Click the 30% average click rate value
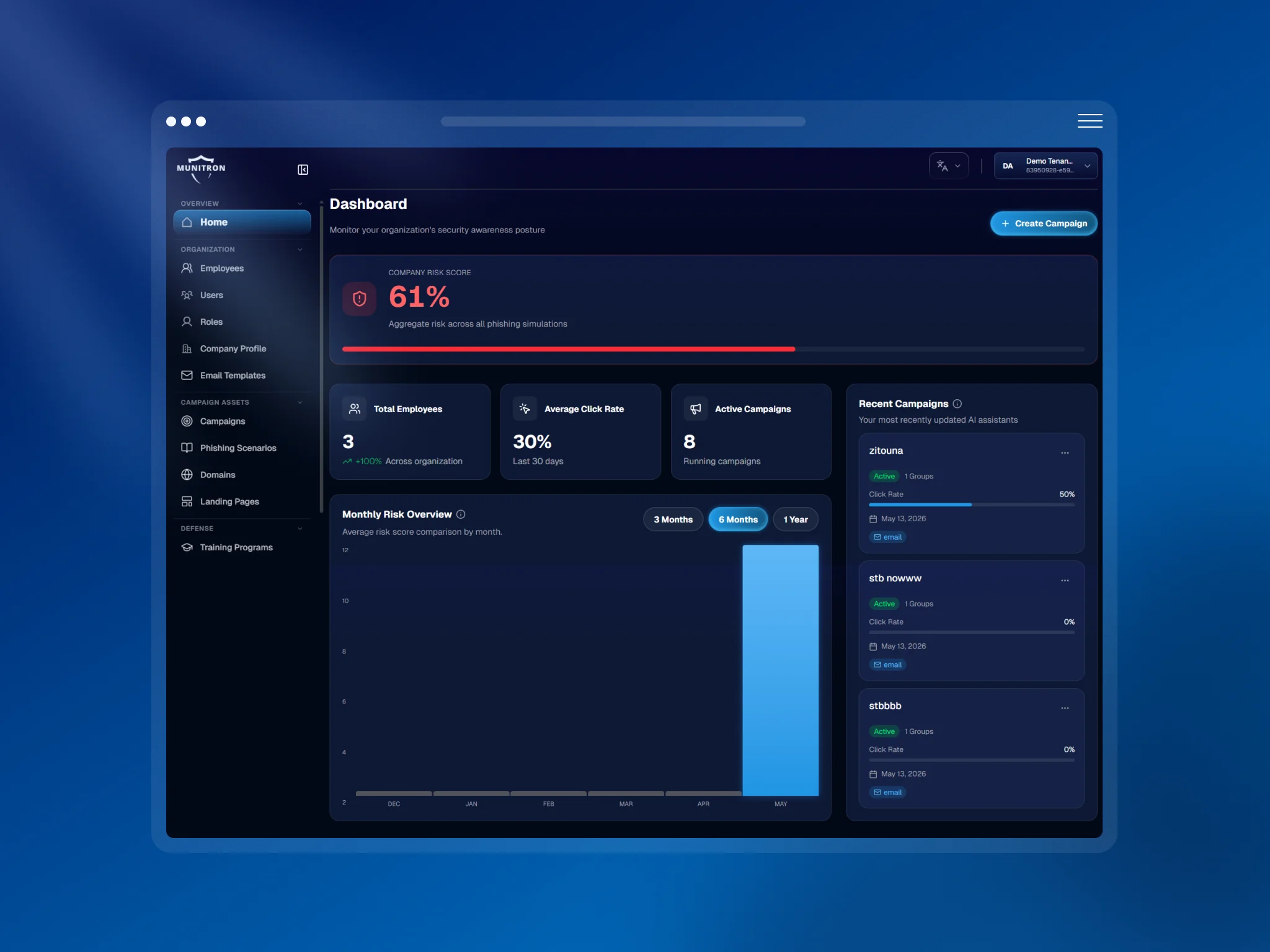The image size is (1270, 952). tap(531, 442)
